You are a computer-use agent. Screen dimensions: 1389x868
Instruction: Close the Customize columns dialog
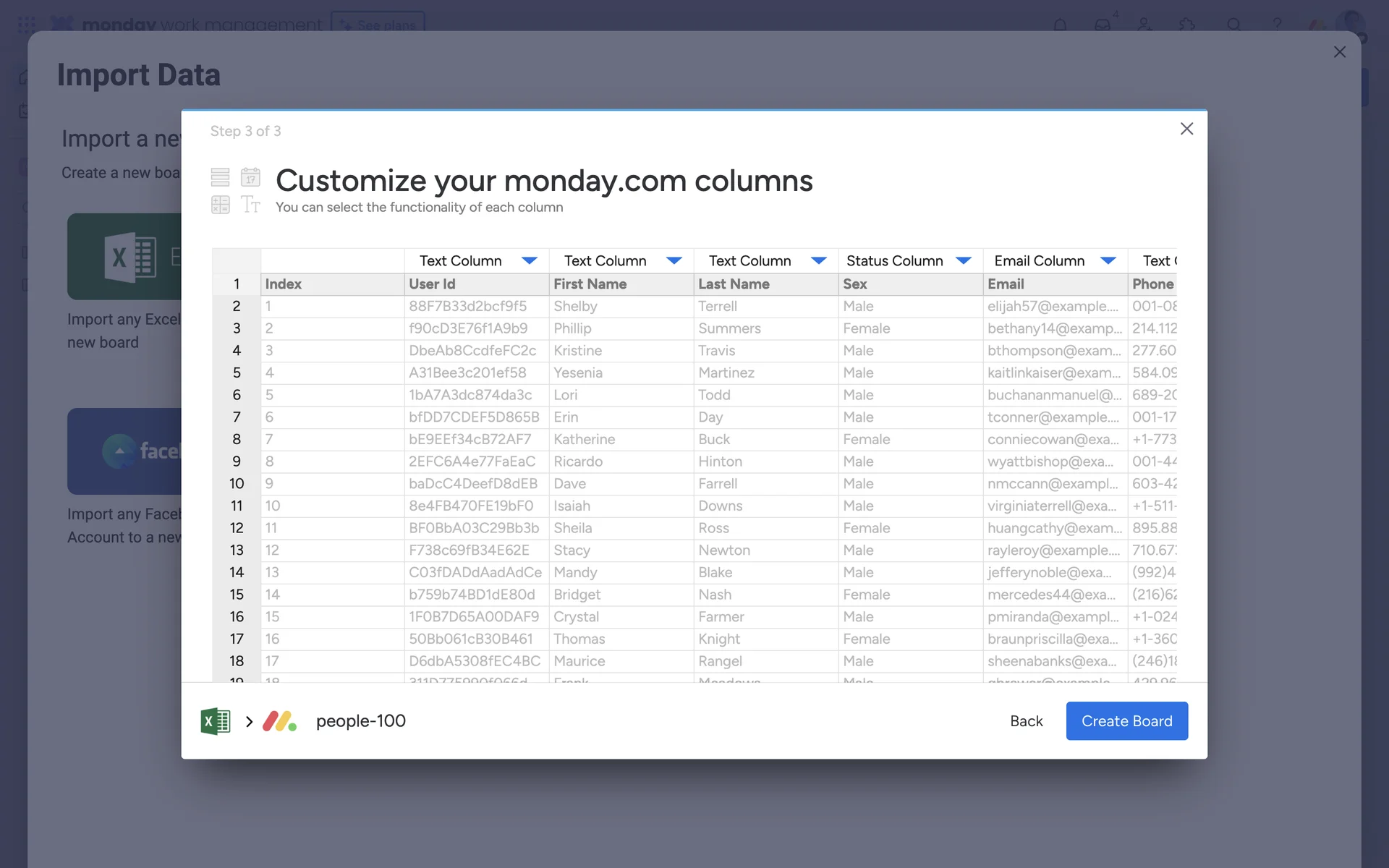[x=1186, y=129]
